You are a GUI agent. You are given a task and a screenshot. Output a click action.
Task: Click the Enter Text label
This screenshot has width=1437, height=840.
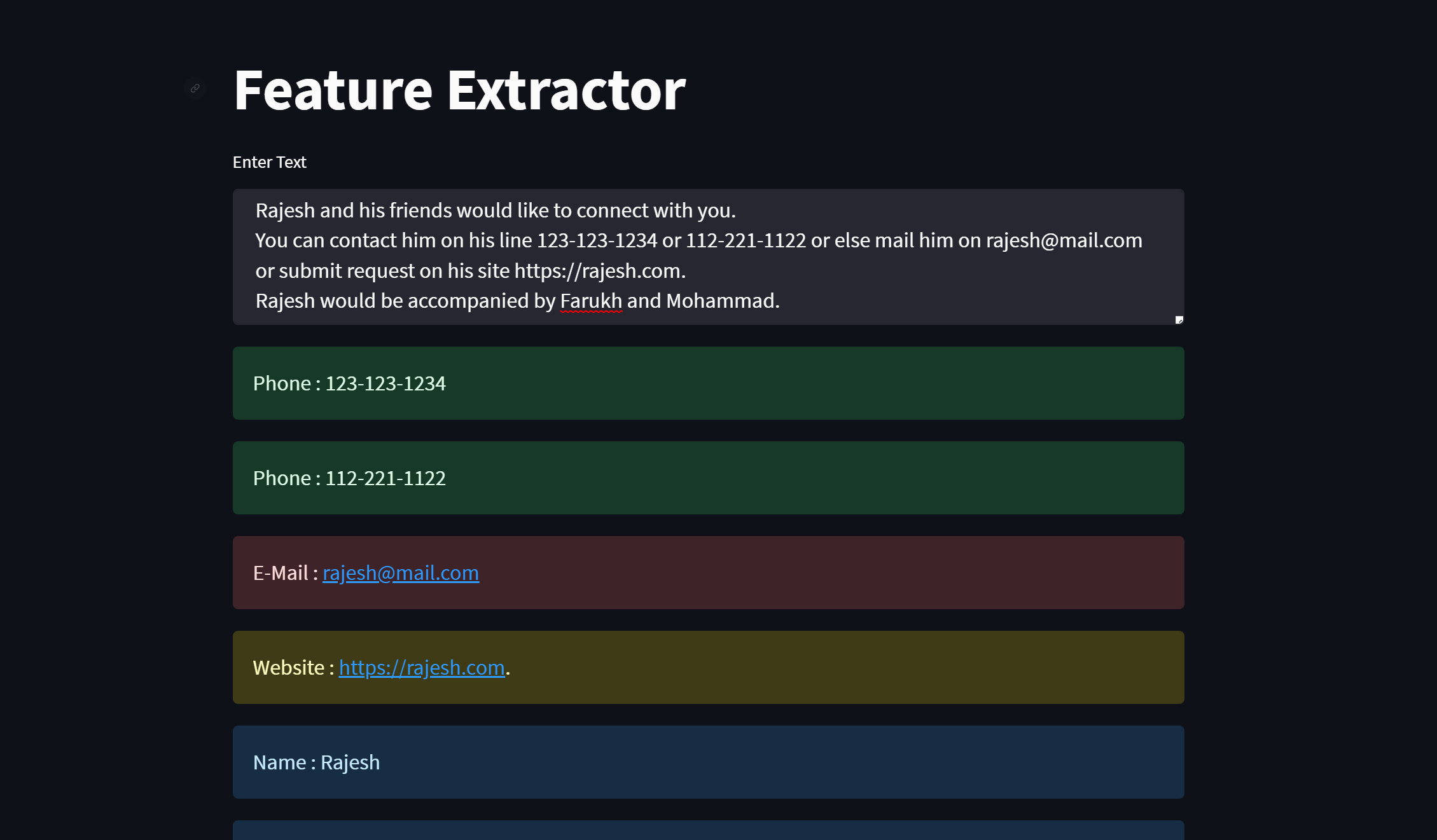coord(269,162)
